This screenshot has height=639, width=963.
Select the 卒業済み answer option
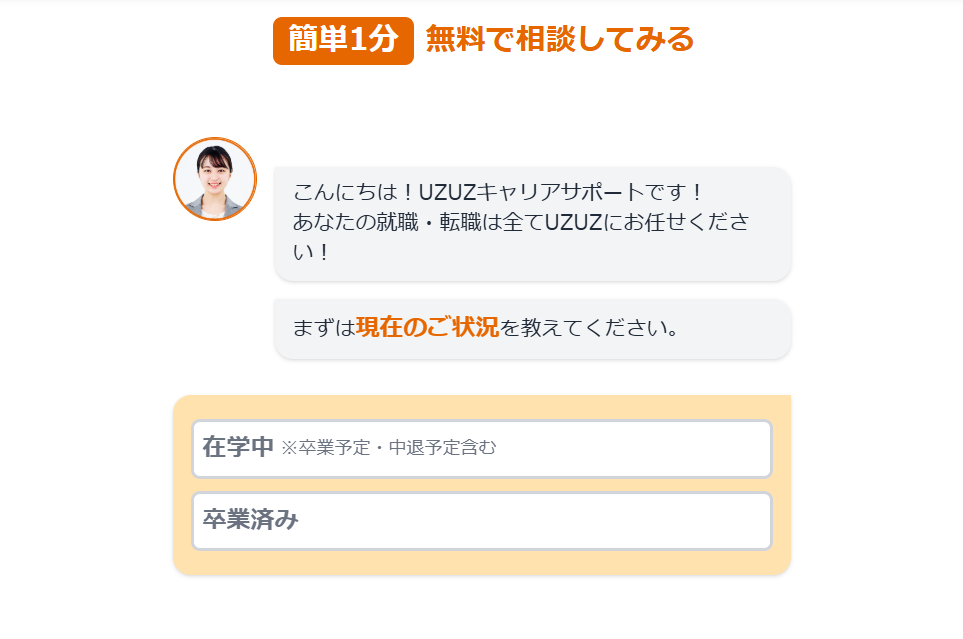[482, 520]
